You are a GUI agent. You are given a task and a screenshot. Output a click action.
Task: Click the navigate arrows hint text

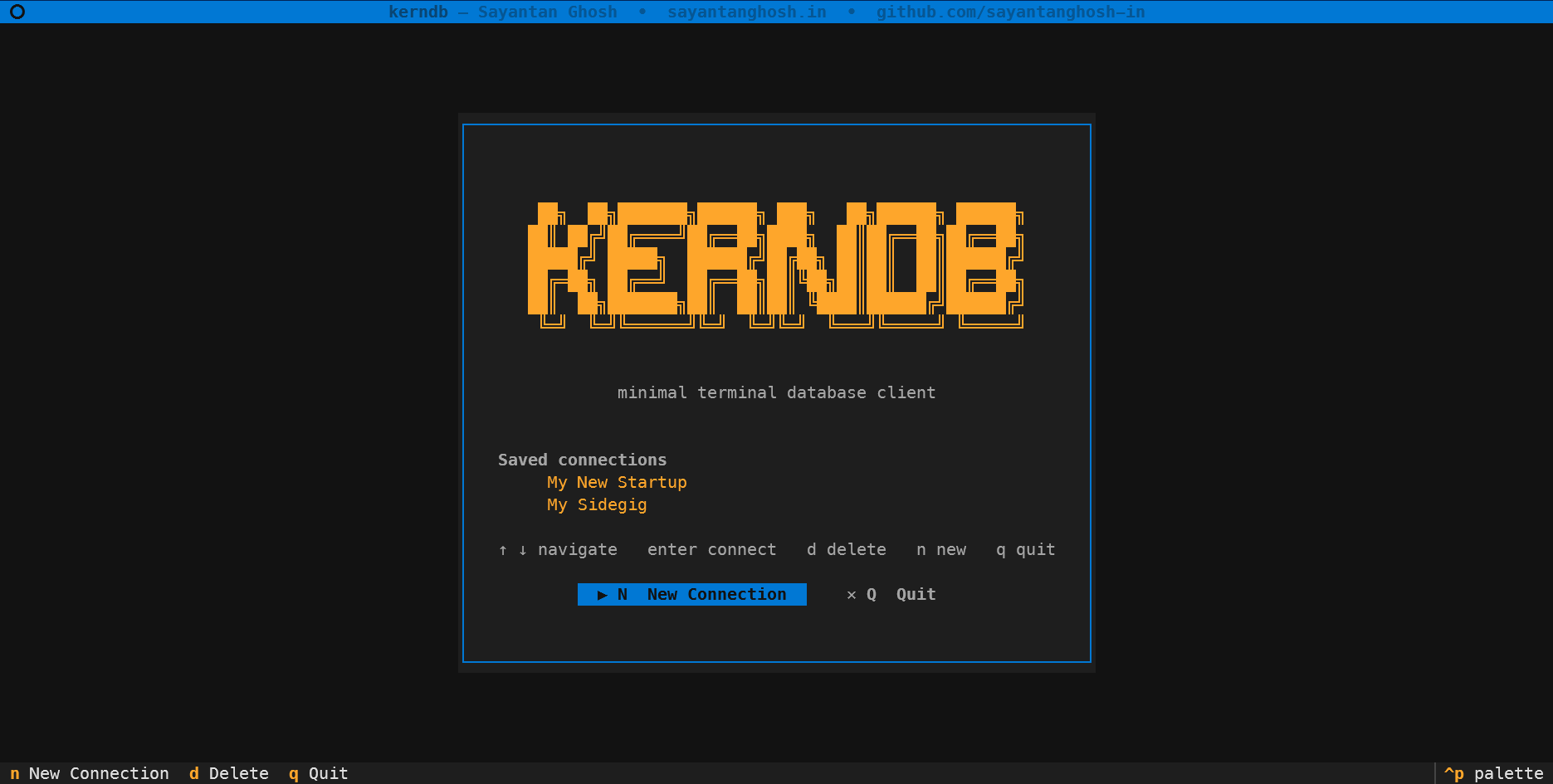558,549
